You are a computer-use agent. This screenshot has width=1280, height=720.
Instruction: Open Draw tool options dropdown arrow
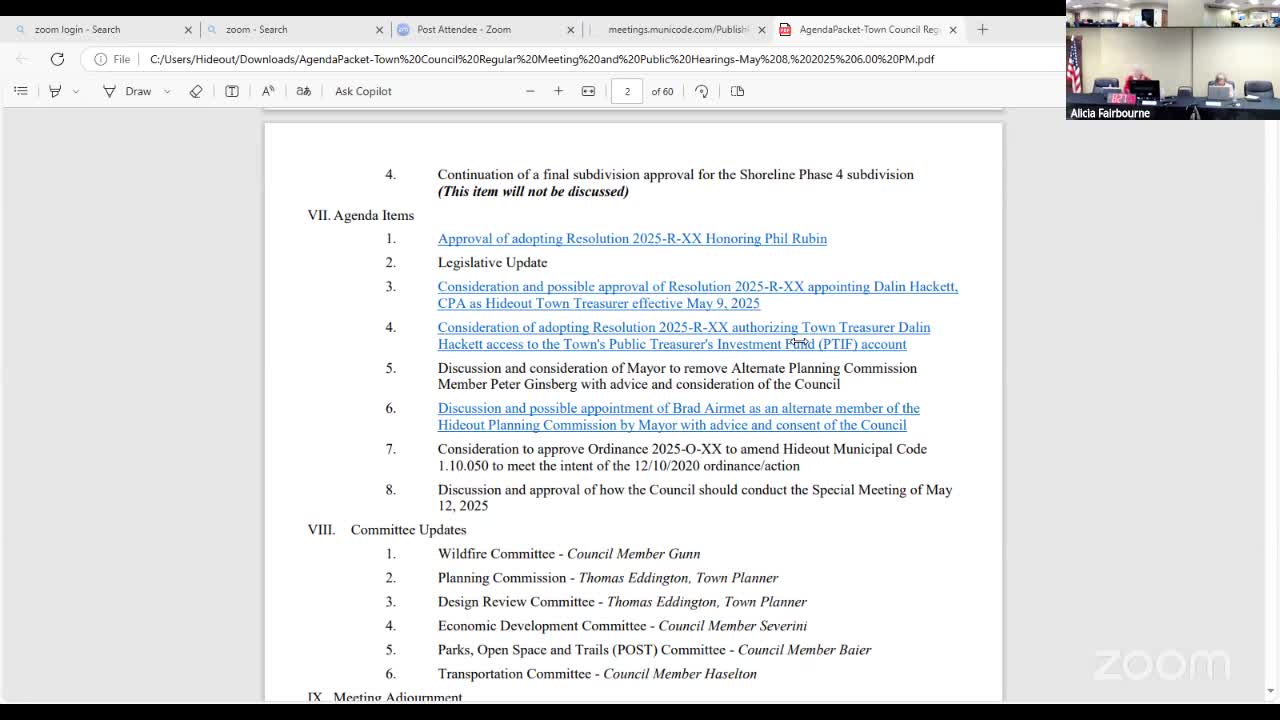click(x=167, y=91)
